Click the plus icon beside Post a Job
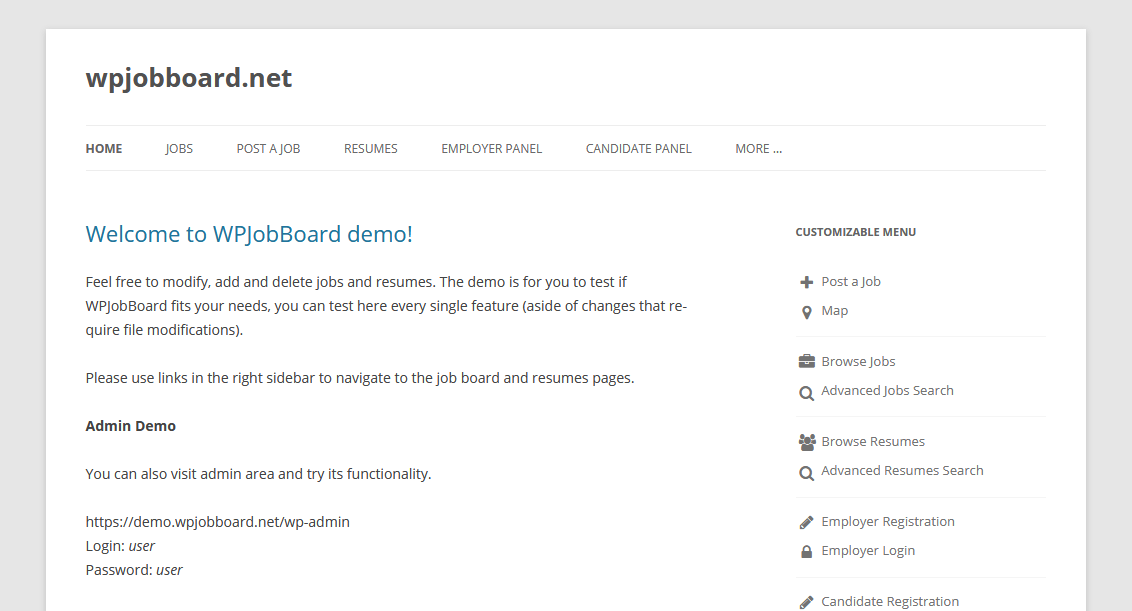The width and height of the screenshot is (1132, 611). 806,282
